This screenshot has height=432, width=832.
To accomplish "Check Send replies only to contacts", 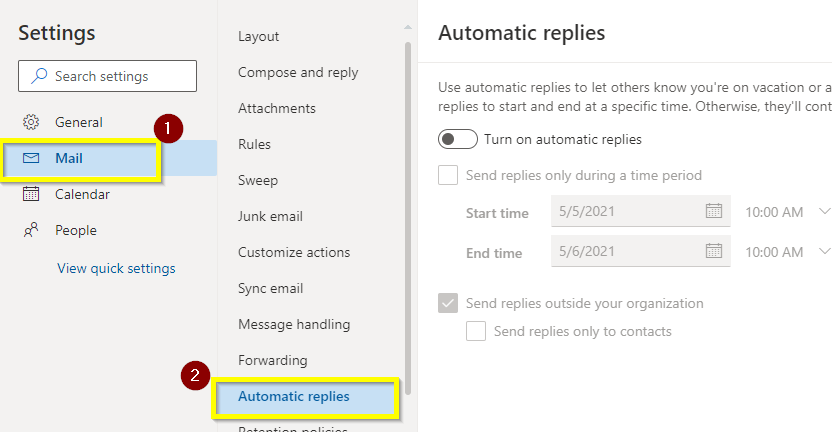I will (476, 331).
